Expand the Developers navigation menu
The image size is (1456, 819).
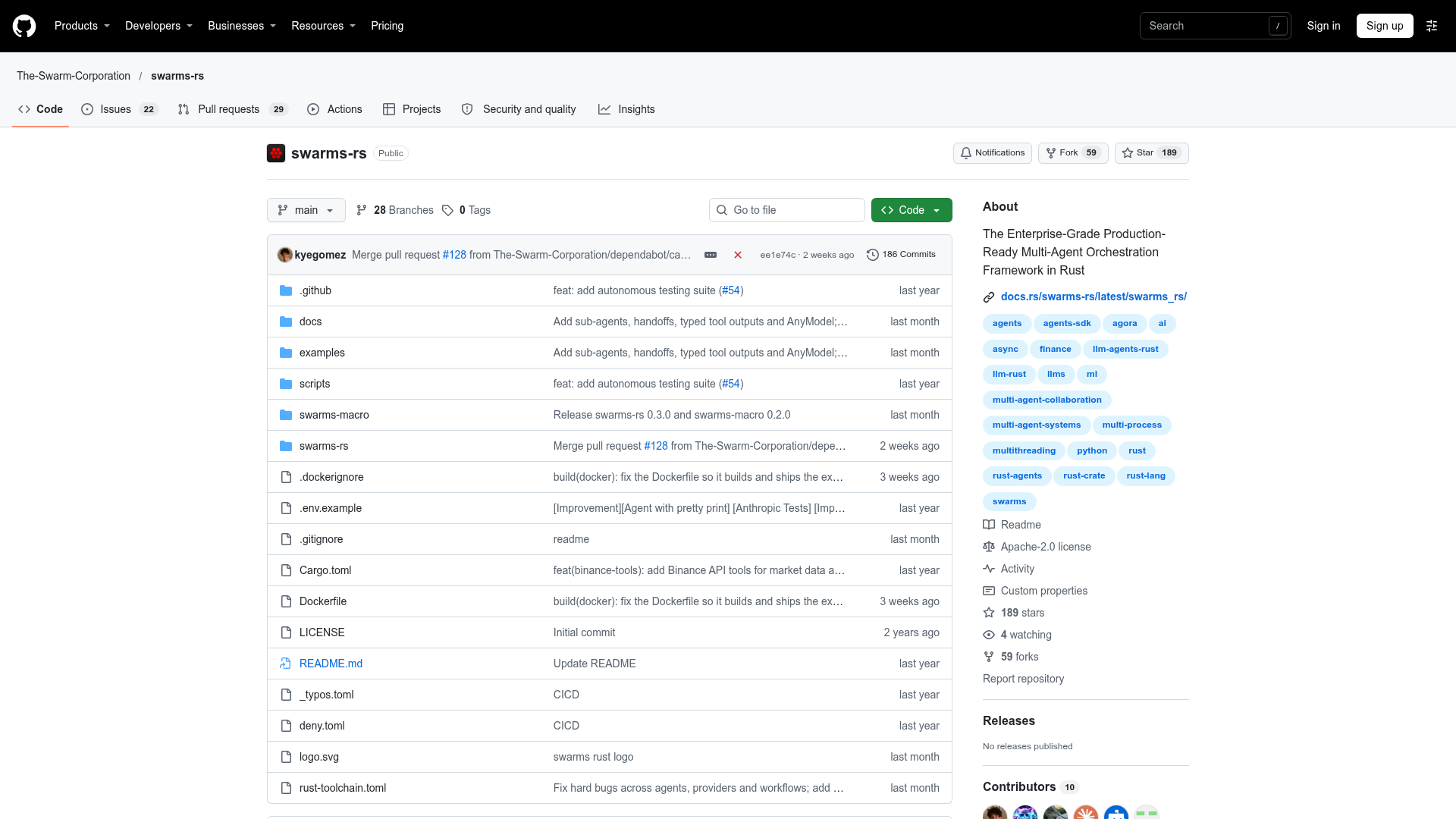[x=158, y=26]
